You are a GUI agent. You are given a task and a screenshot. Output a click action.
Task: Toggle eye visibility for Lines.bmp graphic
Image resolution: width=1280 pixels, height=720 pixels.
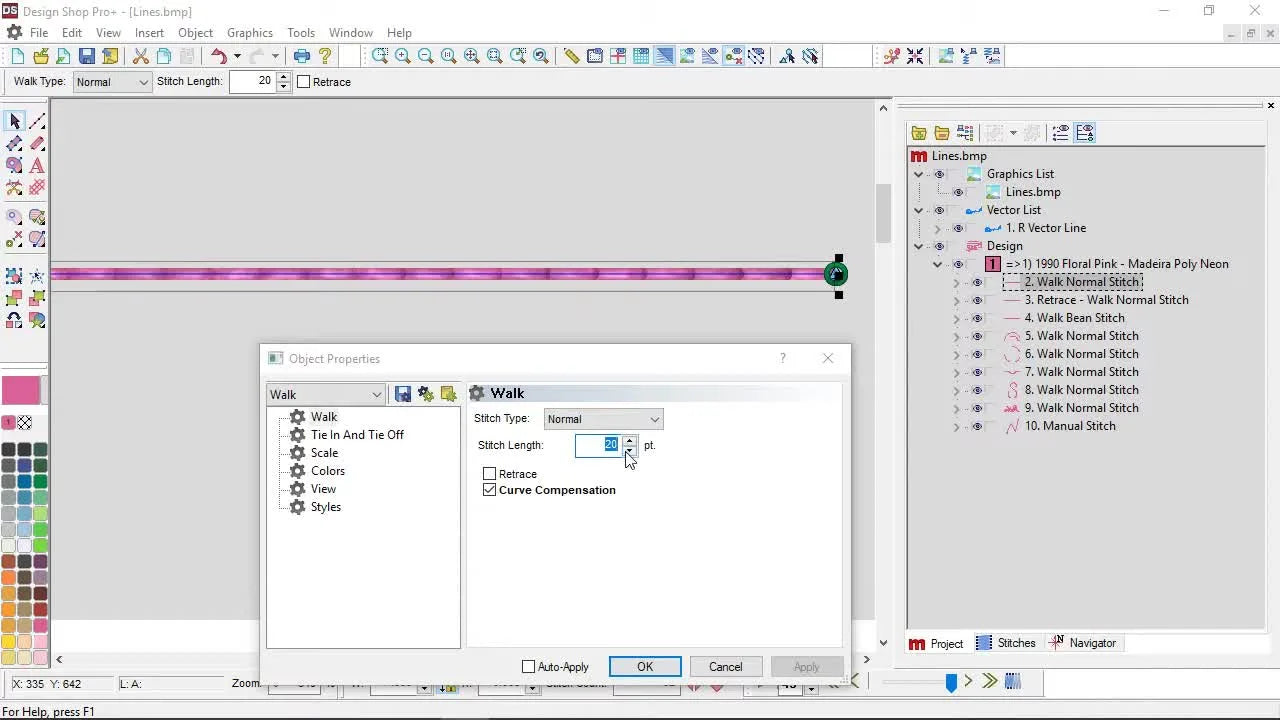click(958, 192)
